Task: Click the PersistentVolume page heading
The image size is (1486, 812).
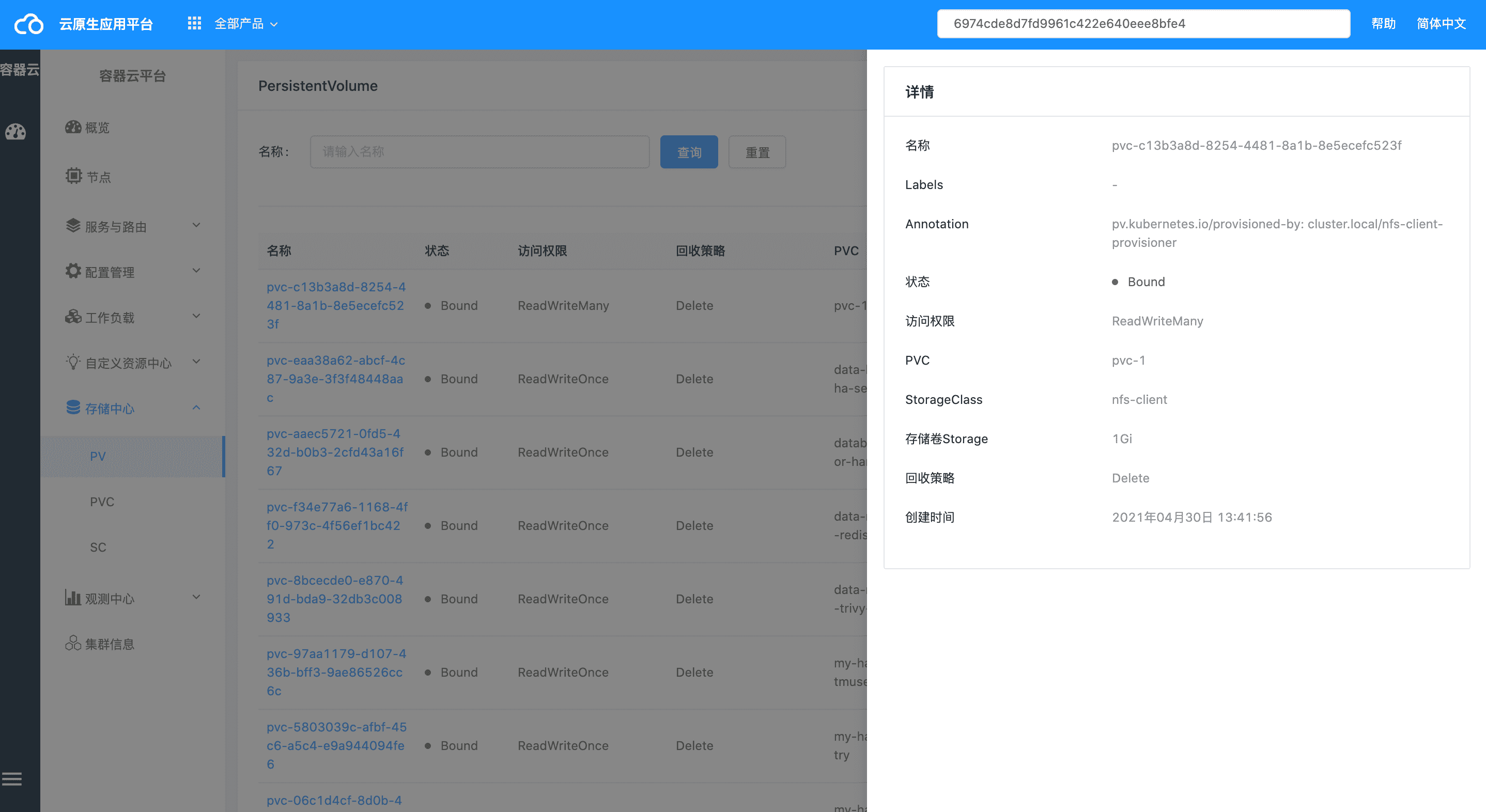Action: click(x=318, y=86)
